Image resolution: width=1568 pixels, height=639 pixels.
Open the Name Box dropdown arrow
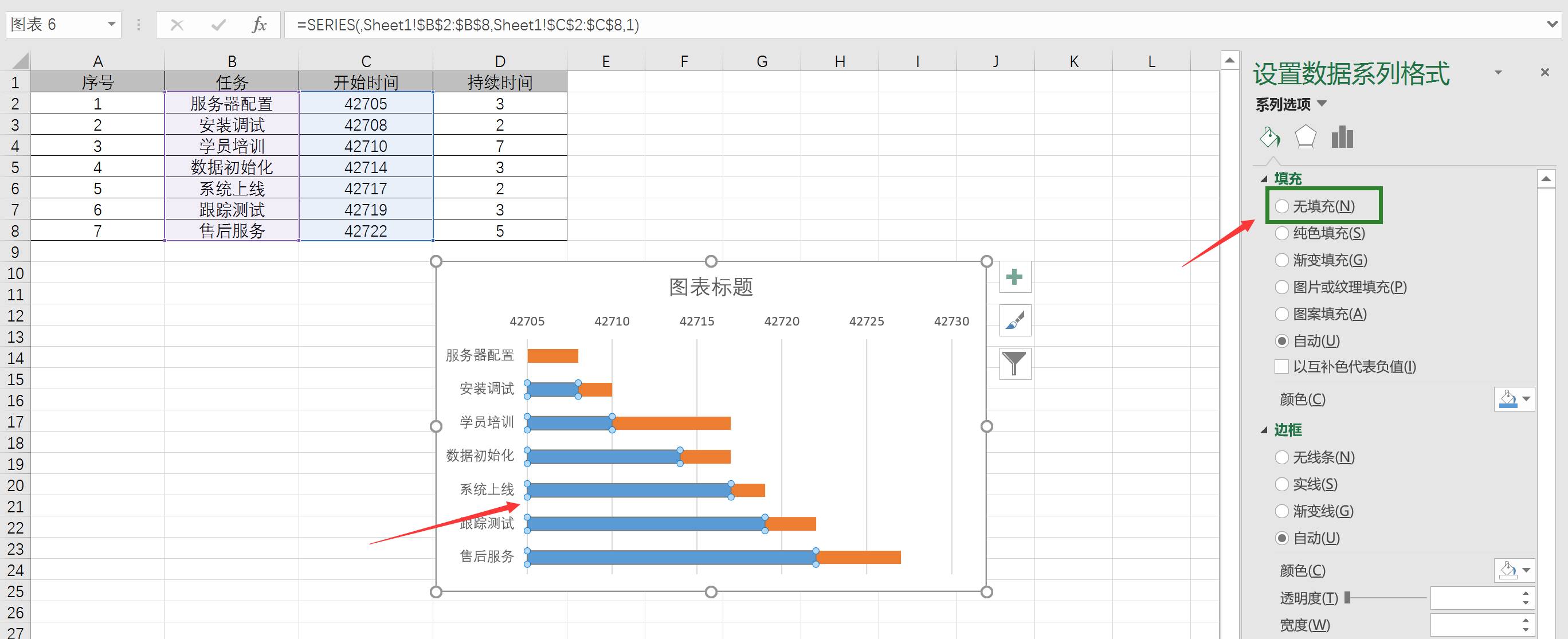[x=111, y=24]
